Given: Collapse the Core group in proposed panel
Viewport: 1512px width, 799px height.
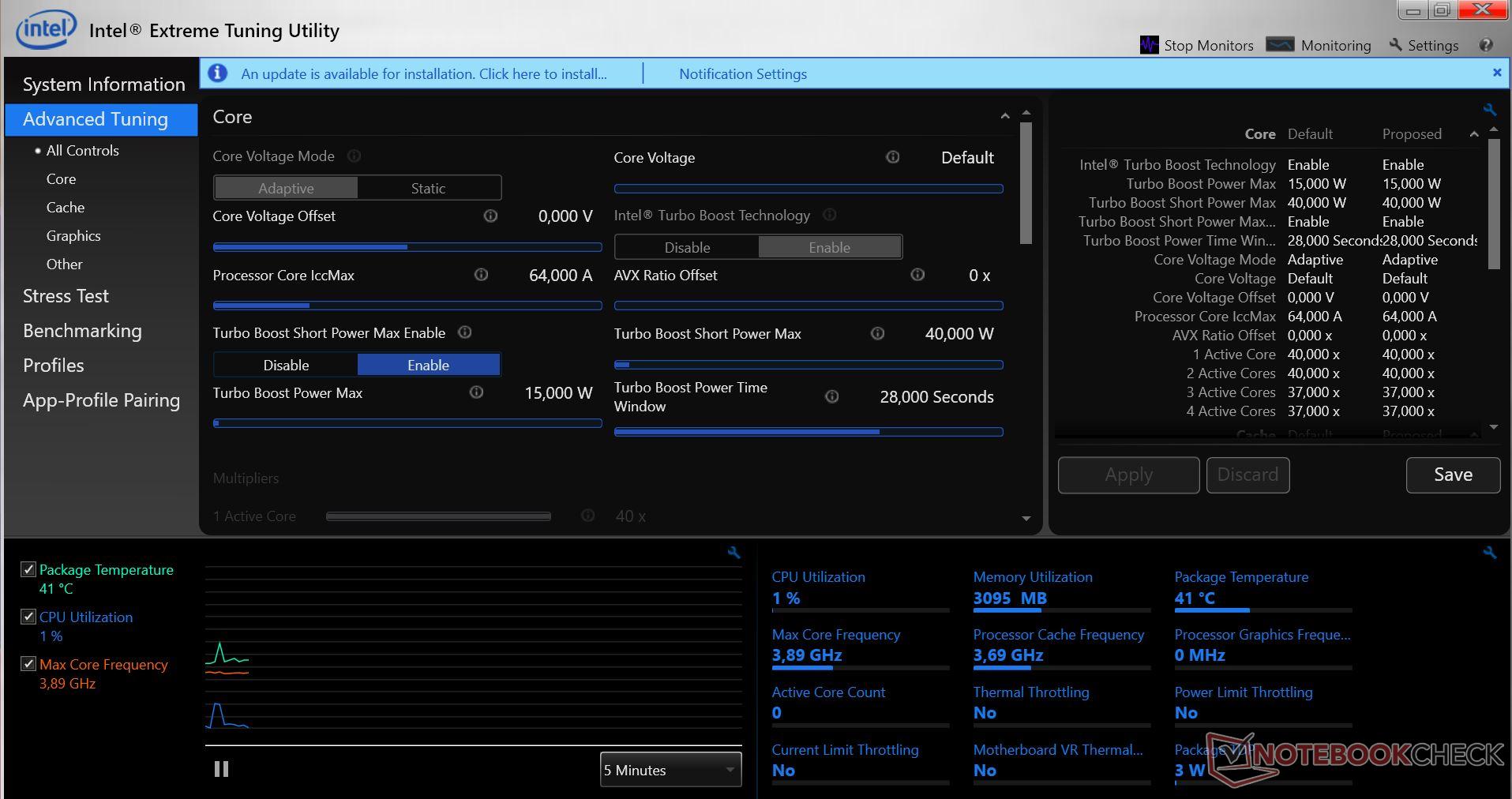Looking at the screenshot, I should pos(1473,134).
